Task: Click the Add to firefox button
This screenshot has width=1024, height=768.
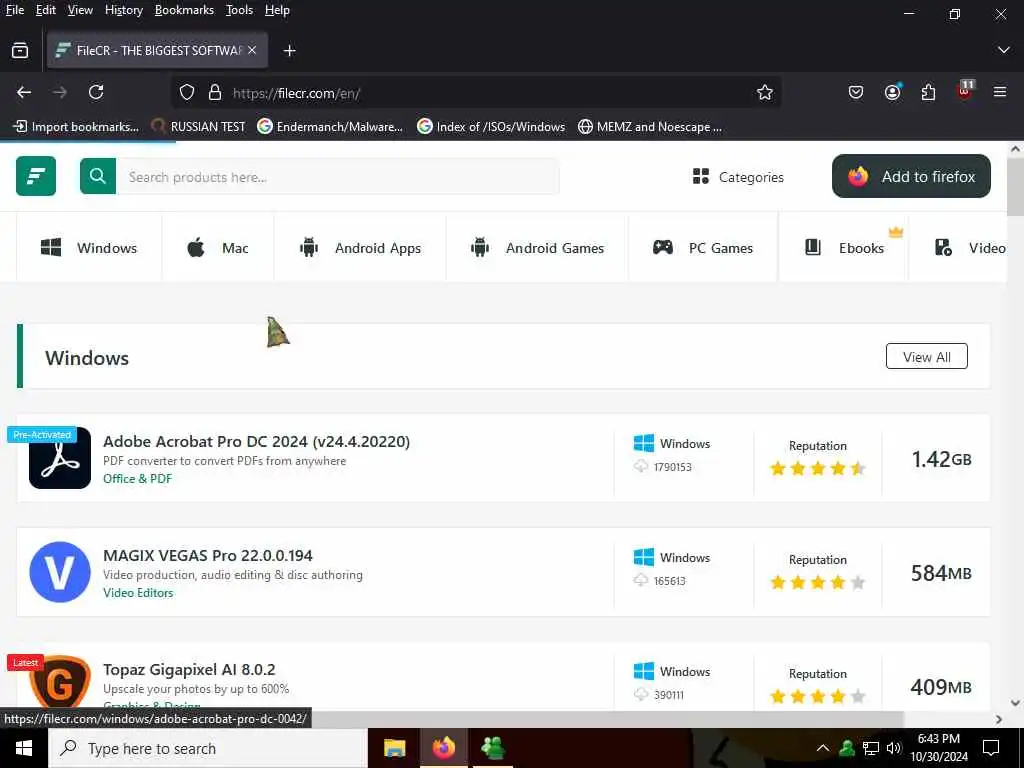Action: coord(911,176)
